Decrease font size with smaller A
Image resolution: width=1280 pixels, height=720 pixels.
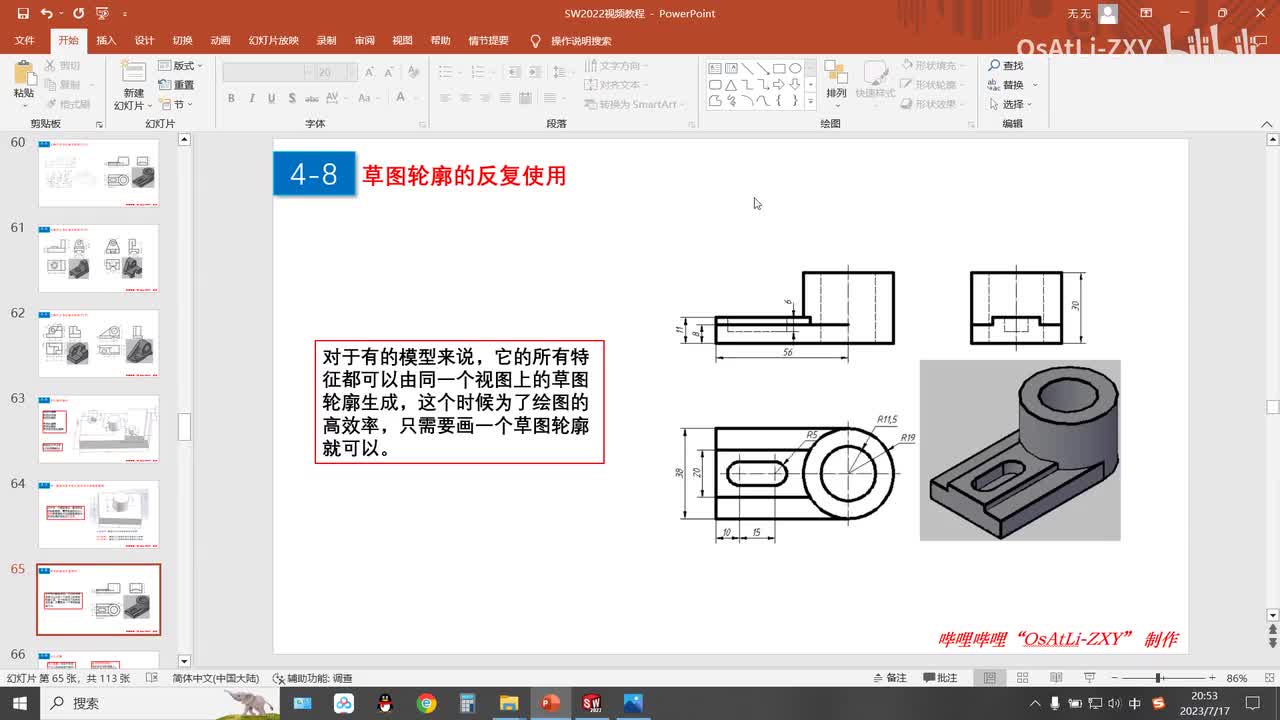click(387, 73)
